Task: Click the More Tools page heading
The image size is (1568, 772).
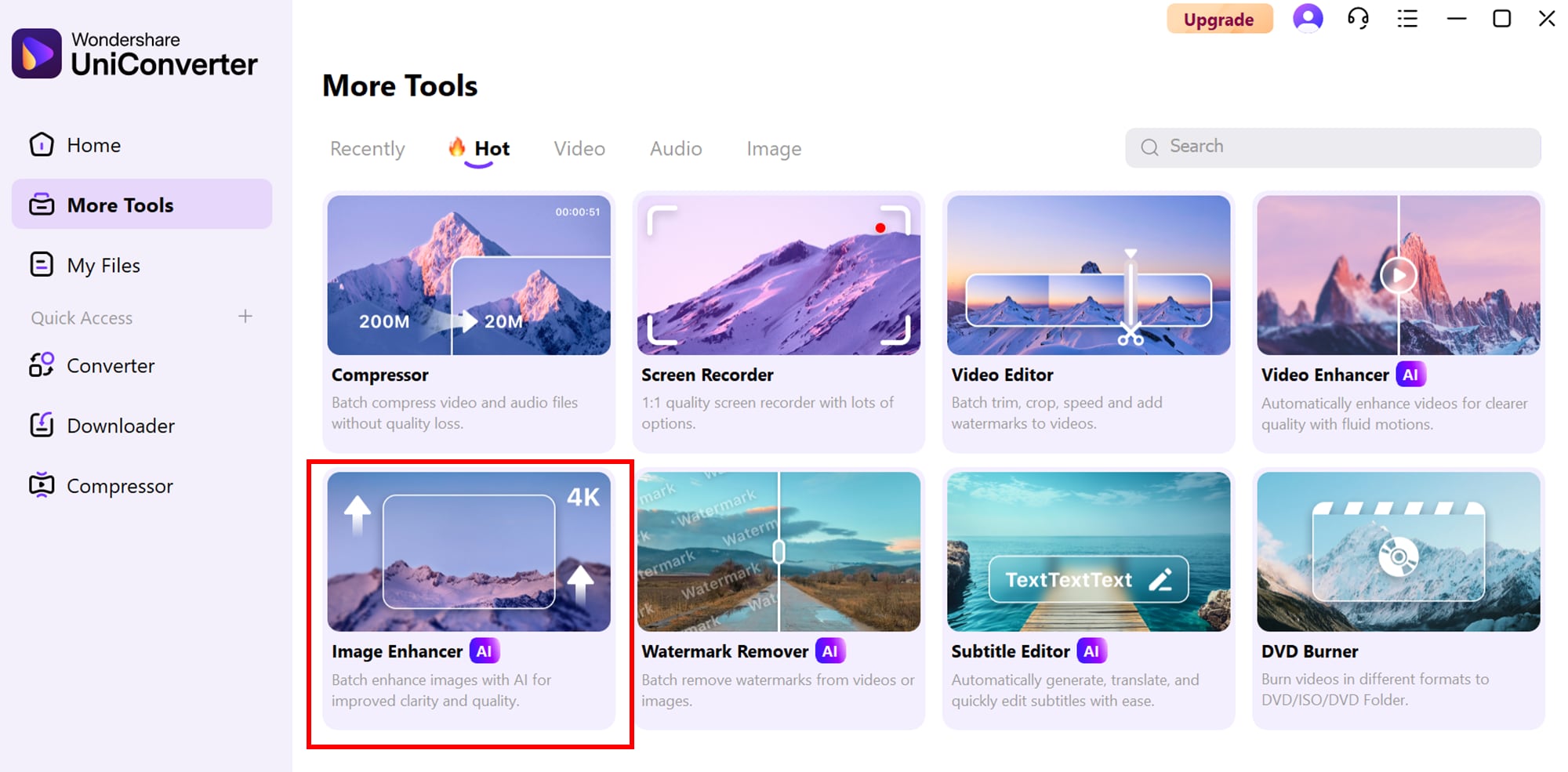Action: (x=400, y=85)
